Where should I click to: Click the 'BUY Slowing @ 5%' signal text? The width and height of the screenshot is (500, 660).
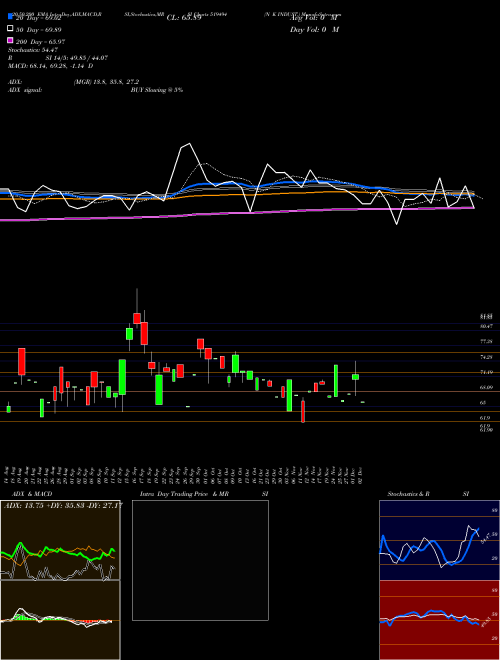coord(157,90)
